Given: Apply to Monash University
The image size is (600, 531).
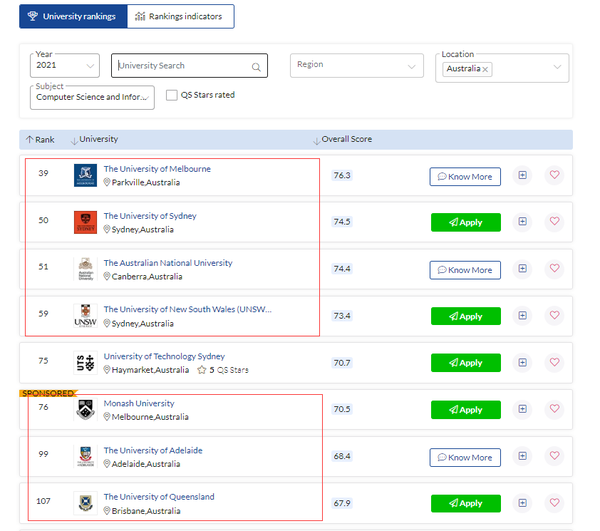Looking at the screenshot, I should pyautogui.click(x=466, y=410).
